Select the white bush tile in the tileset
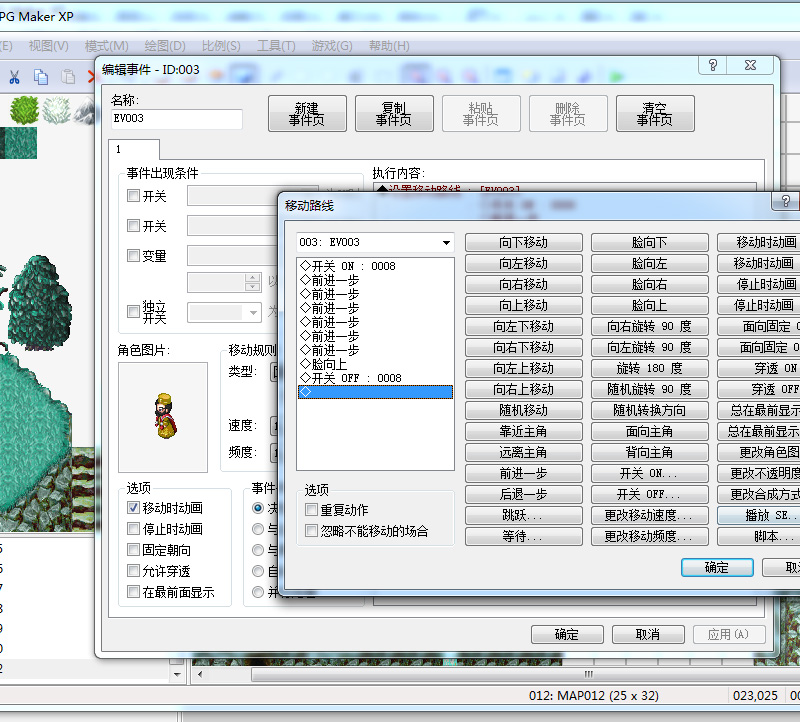The width and height of the screenshot is (800, 722). [57, 110]
